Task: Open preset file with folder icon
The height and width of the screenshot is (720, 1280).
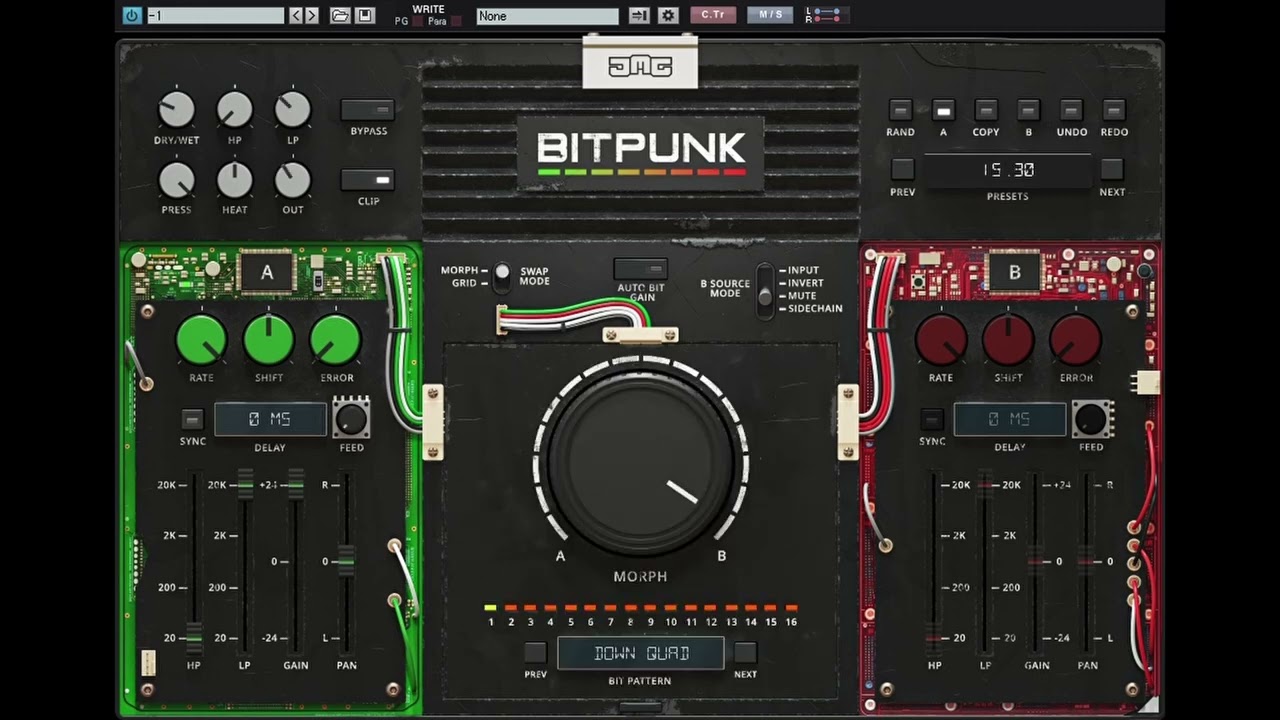Action: point(340,15)
